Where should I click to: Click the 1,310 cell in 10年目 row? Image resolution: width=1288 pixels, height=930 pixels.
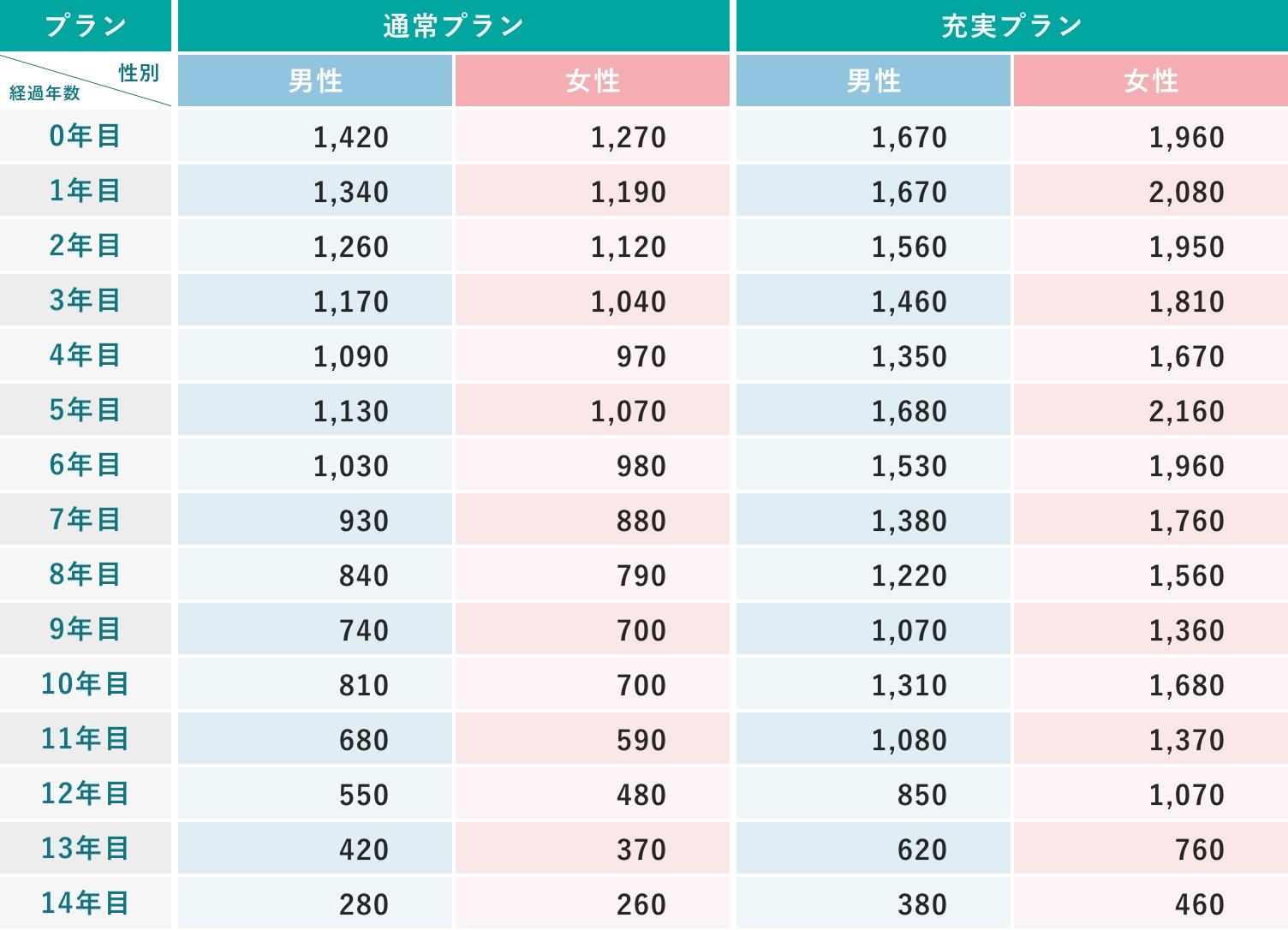coord(909,685)
